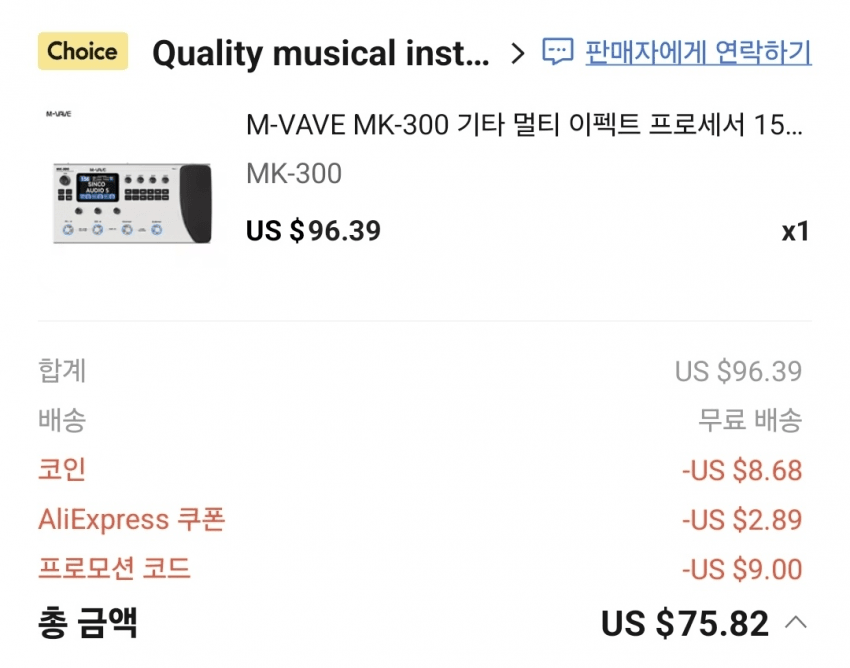Click the M-VAVE MK-300 product title
The width and height of the screenshot is (850, 668).
coord(523,126)
